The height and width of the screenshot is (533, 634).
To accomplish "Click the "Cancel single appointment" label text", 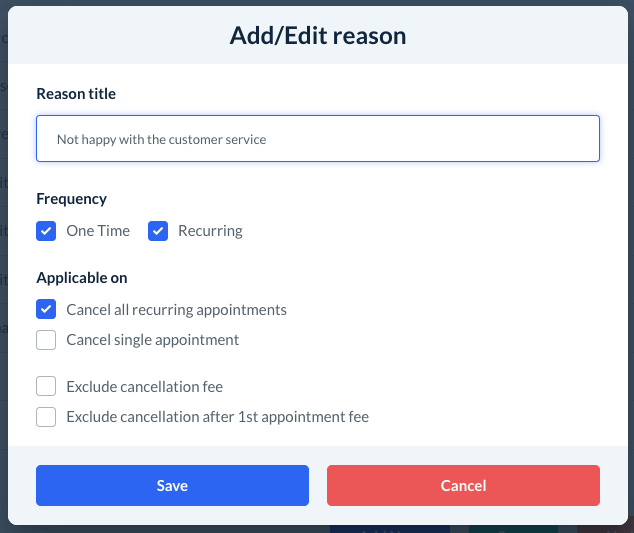I will coord(152,340).
